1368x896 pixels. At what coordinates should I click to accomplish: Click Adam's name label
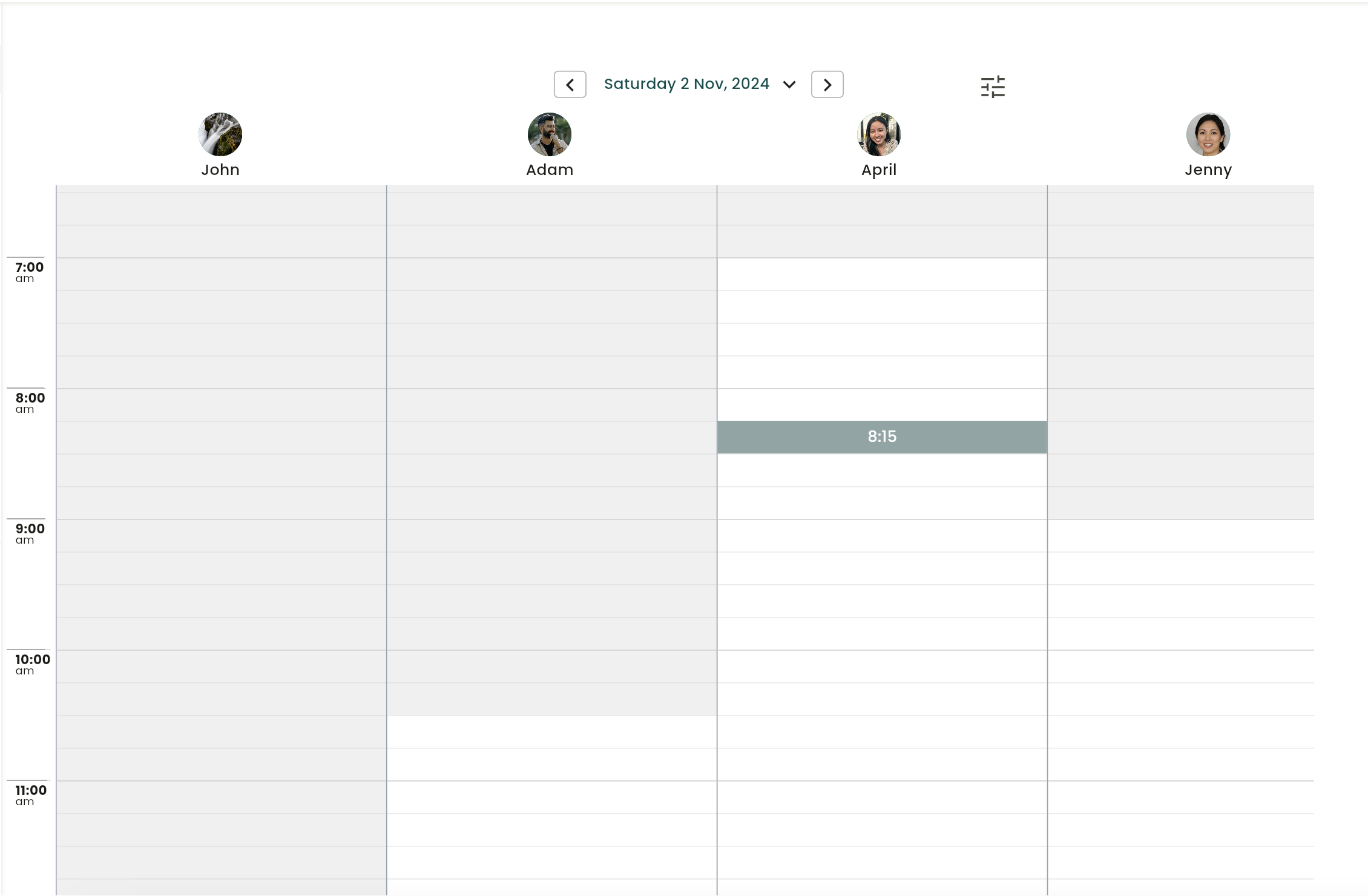pyautogui.click(x=548, y=170)
